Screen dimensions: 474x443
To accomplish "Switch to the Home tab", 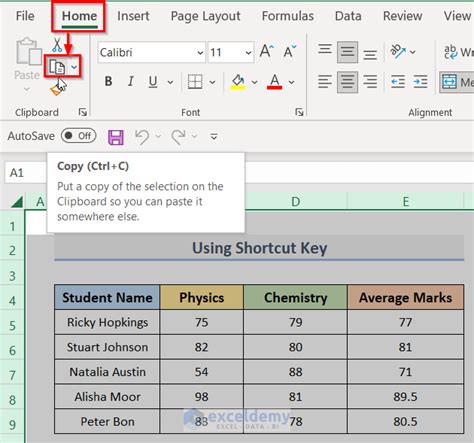I will tap(79, 16).
